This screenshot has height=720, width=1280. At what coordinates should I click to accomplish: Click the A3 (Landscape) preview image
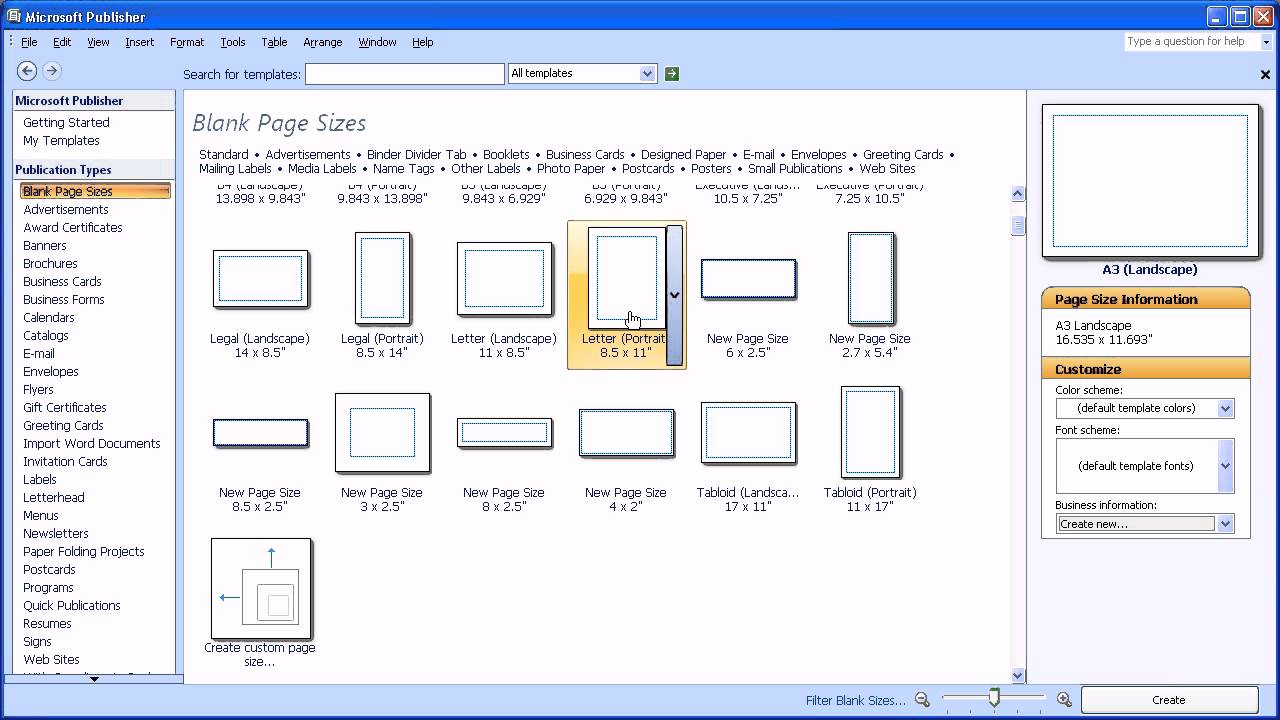(1150, 181)
